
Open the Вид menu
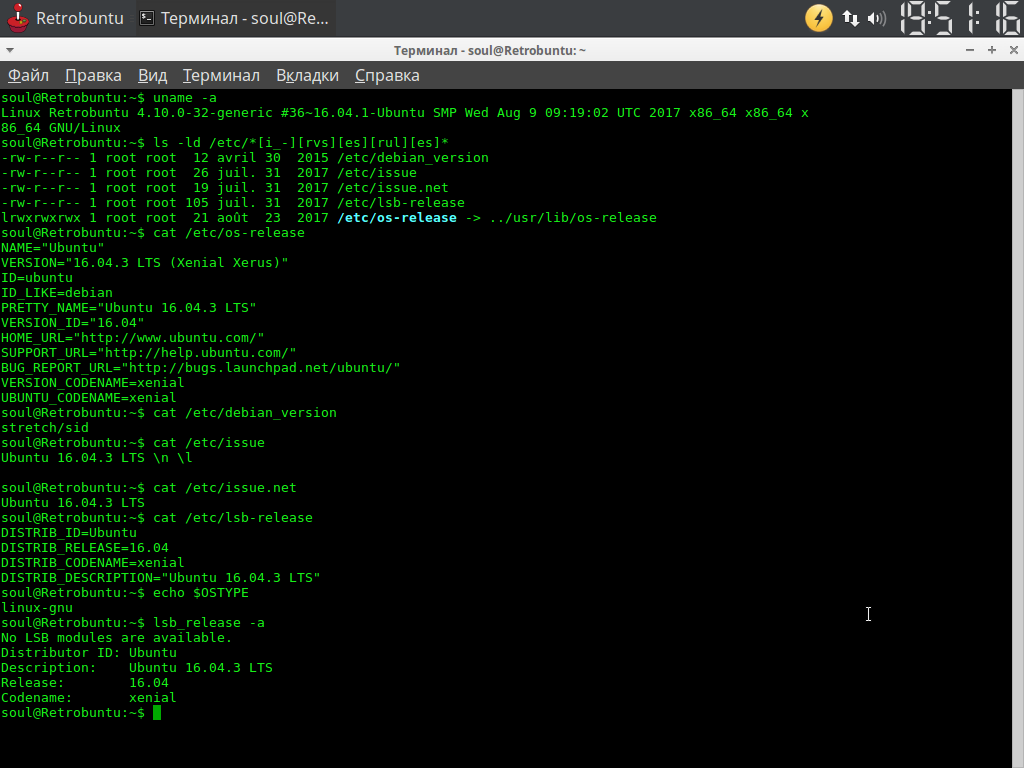[152, 76]
